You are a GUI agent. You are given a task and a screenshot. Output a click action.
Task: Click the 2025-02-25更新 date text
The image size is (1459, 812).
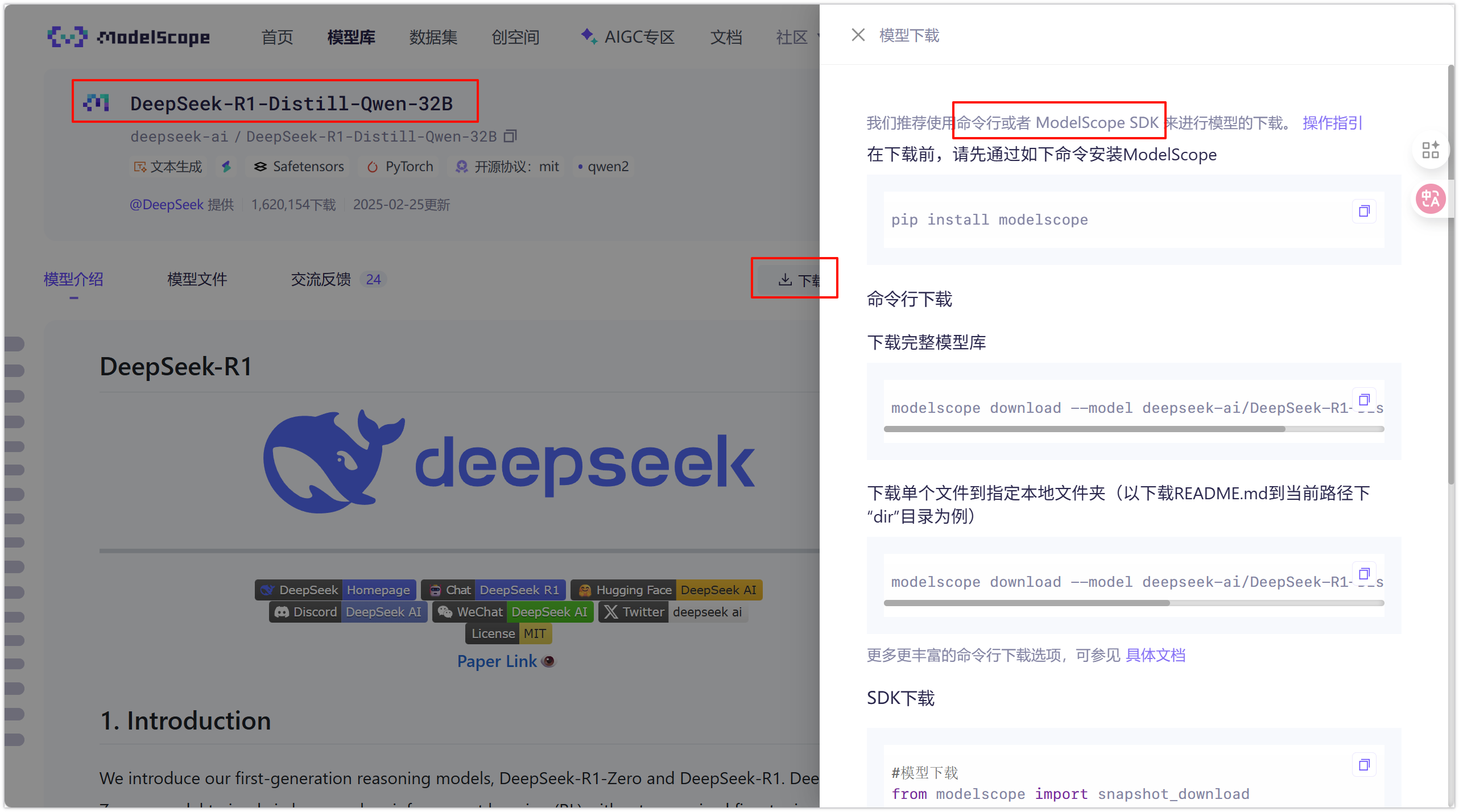(x=401, y=205)
